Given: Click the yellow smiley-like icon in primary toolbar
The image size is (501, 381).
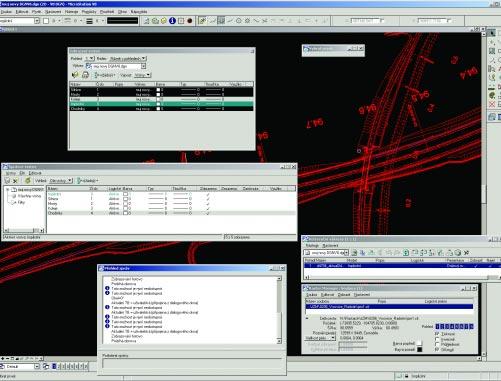Looking at the screenshot, I should click(164, 21).
